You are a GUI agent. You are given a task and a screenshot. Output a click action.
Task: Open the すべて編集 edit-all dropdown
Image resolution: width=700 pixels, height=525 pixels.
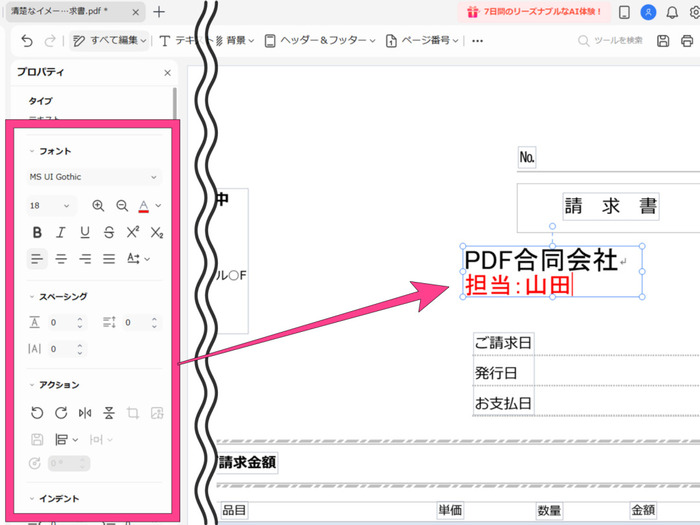pos(109,41)
